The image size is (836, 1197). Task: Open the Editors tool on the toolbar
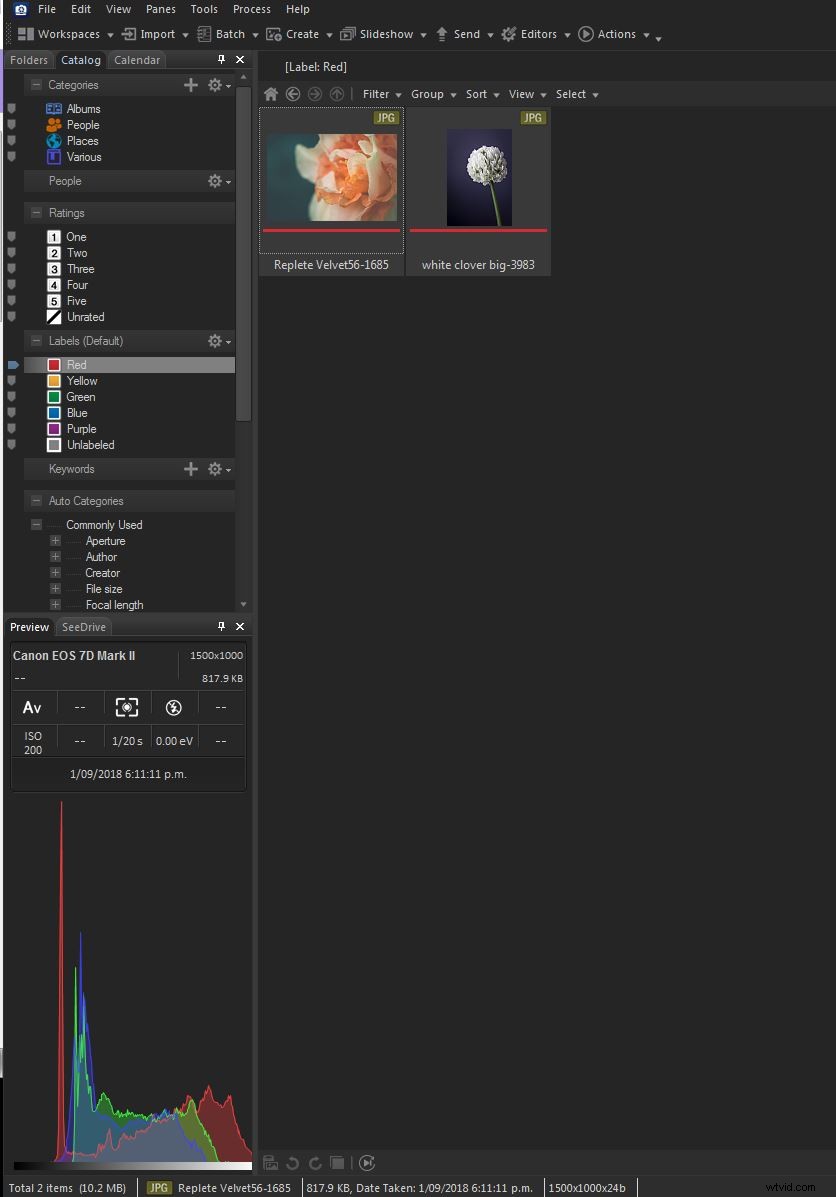(535, 33)
